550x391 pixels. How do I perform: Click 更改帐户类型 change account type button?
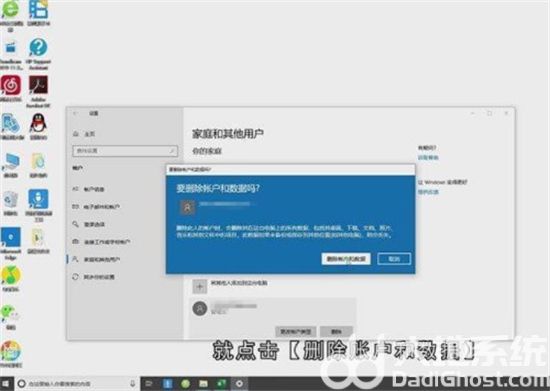click(x=296, y=331)
